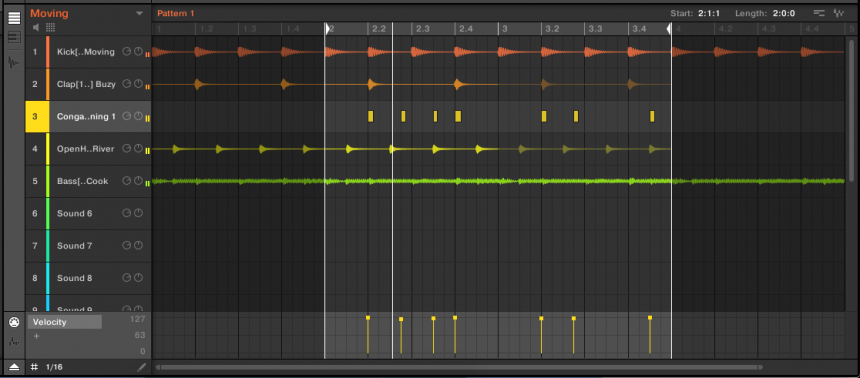
Task: Select the OpenH..River sound slot
Action: [86, 149]
